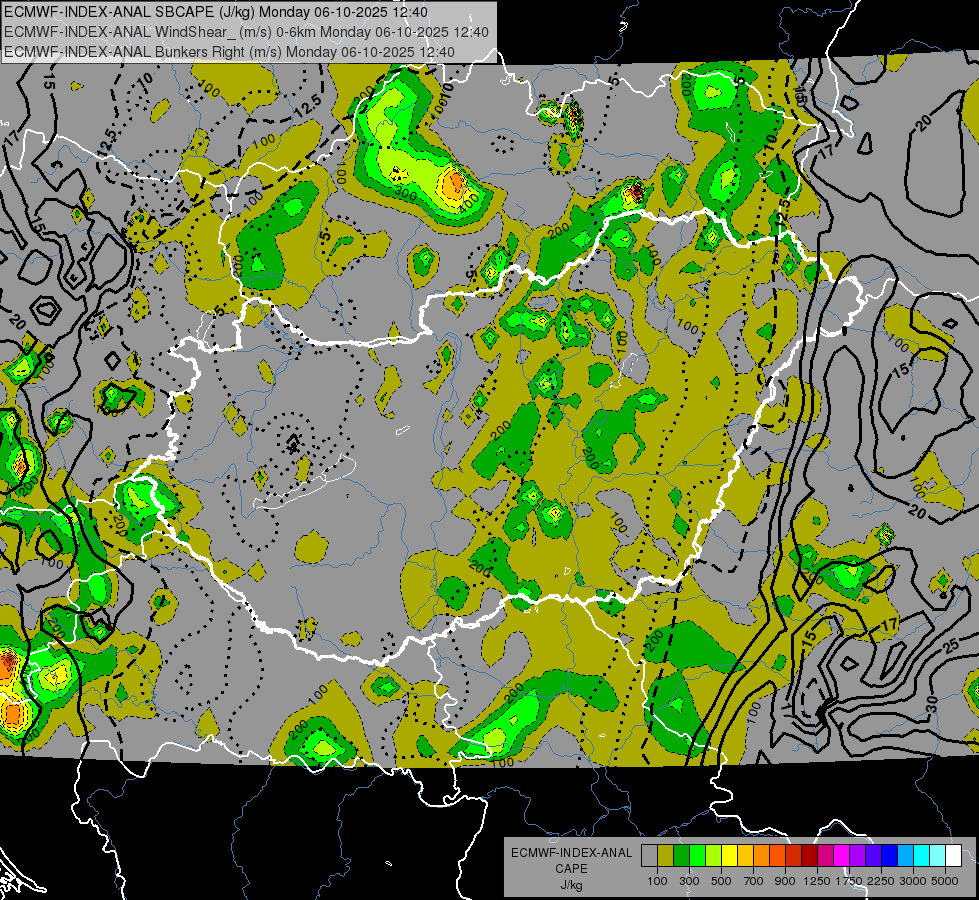Pick the lime-yellow legend swatch
Screen dimensions: 979x900
point(713,856)
